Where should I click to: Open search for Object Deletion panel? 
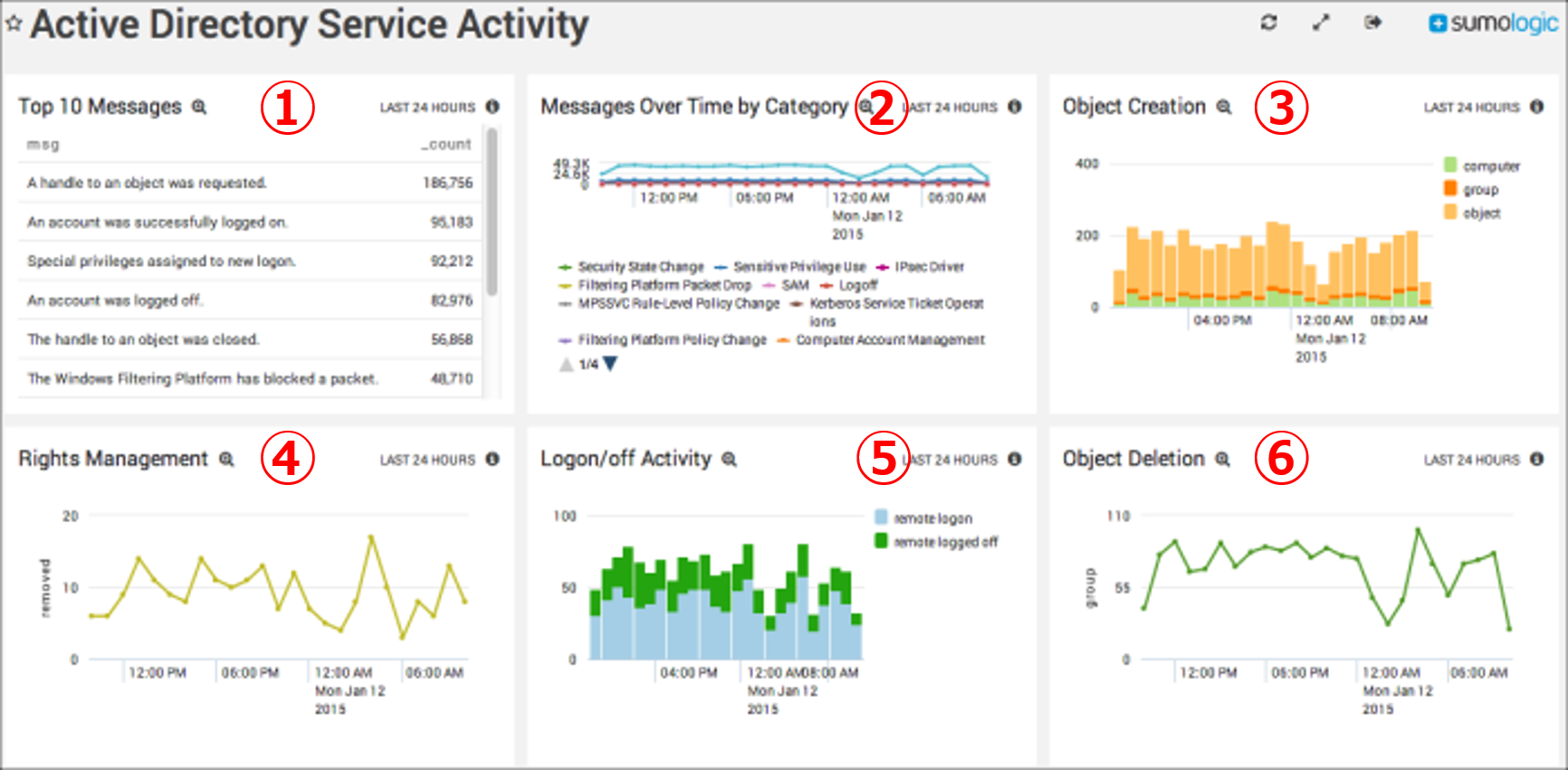tap(1222, 460)
